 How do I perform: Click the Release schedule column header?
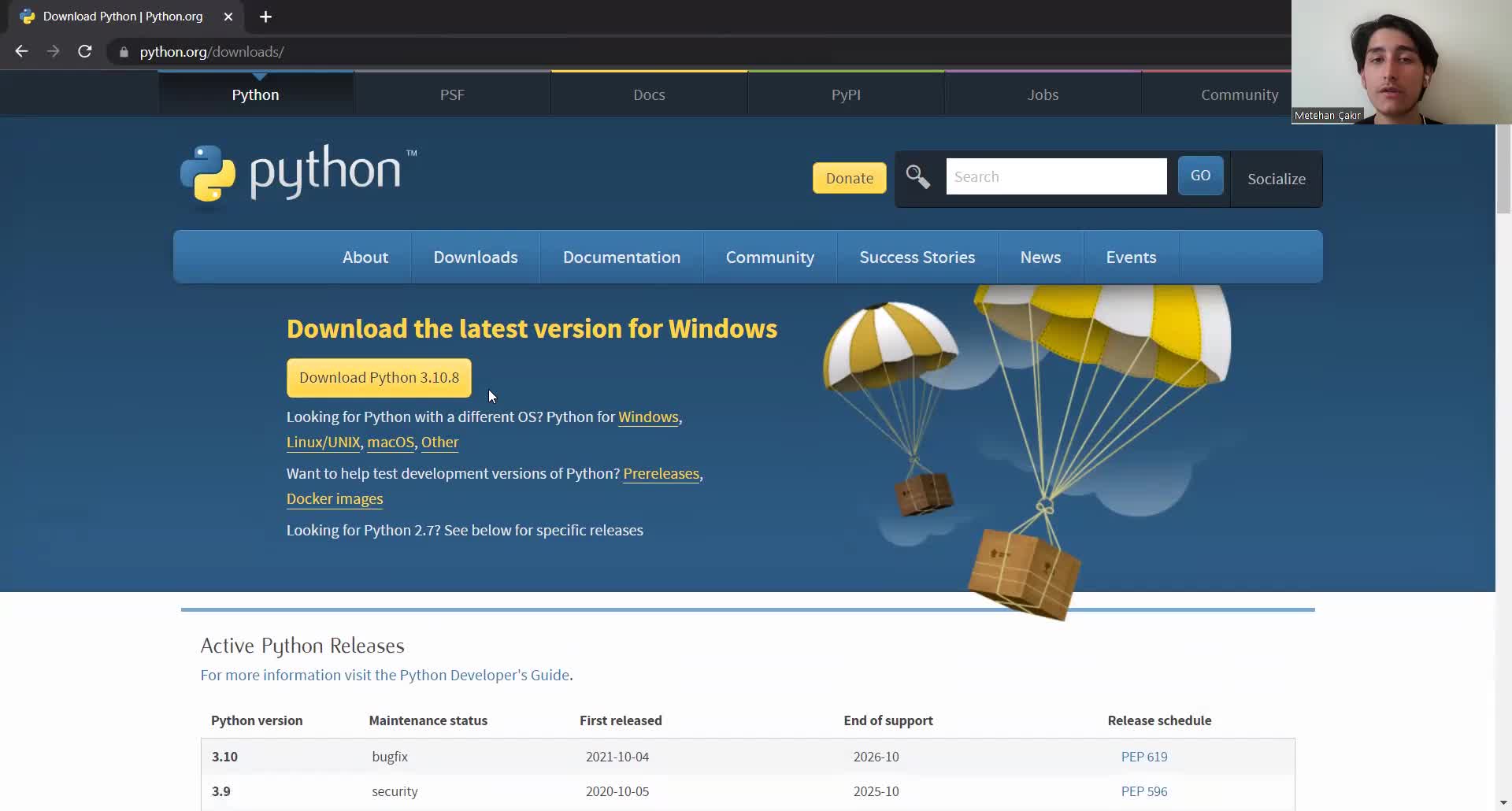[x=1159, y=720]
